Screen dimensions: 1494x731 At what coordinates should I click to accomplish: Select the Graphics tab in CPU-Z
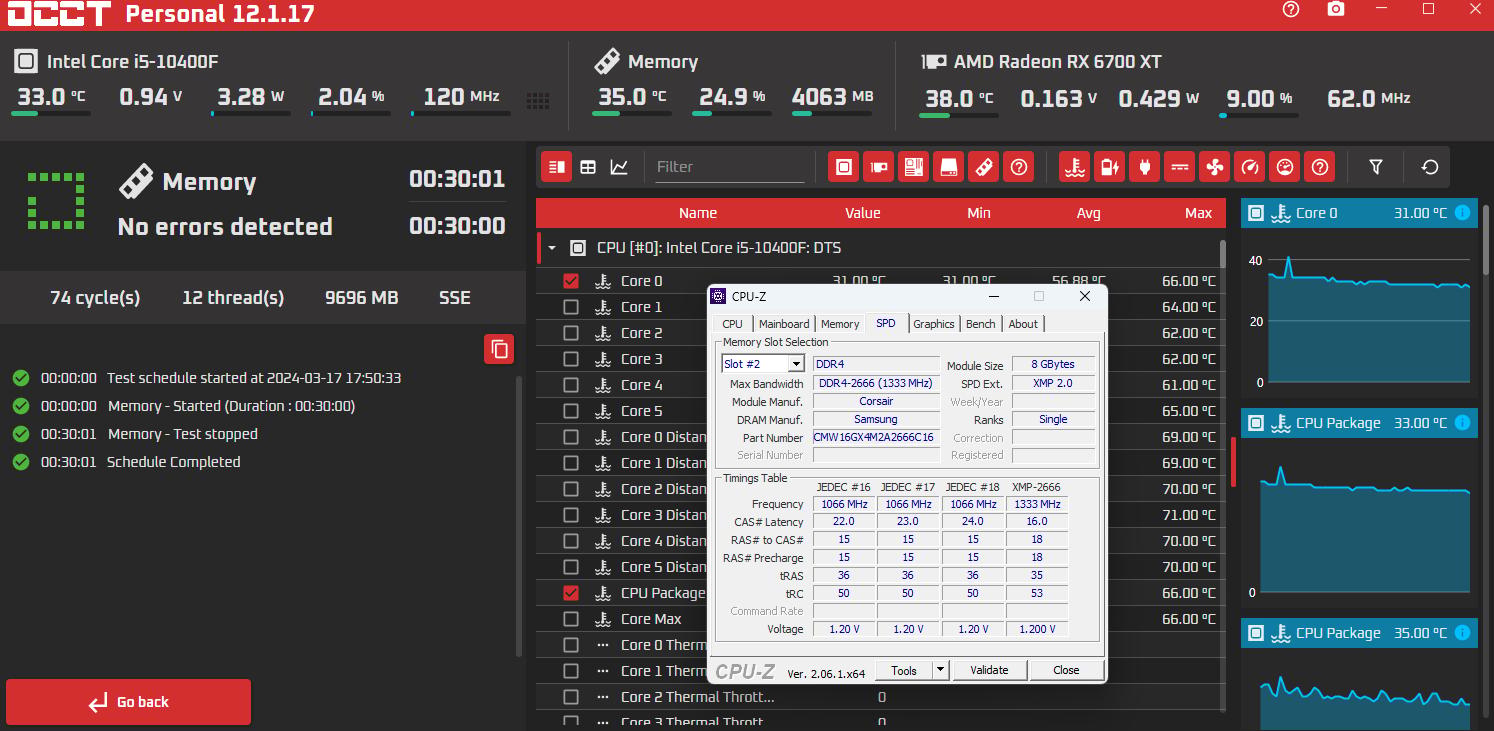pos(934,324)
